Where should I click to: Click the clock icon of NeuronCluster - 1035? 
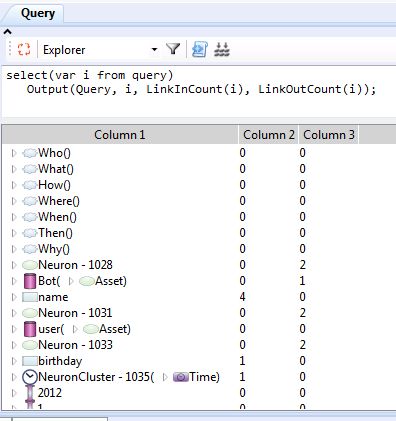(30, 377)
